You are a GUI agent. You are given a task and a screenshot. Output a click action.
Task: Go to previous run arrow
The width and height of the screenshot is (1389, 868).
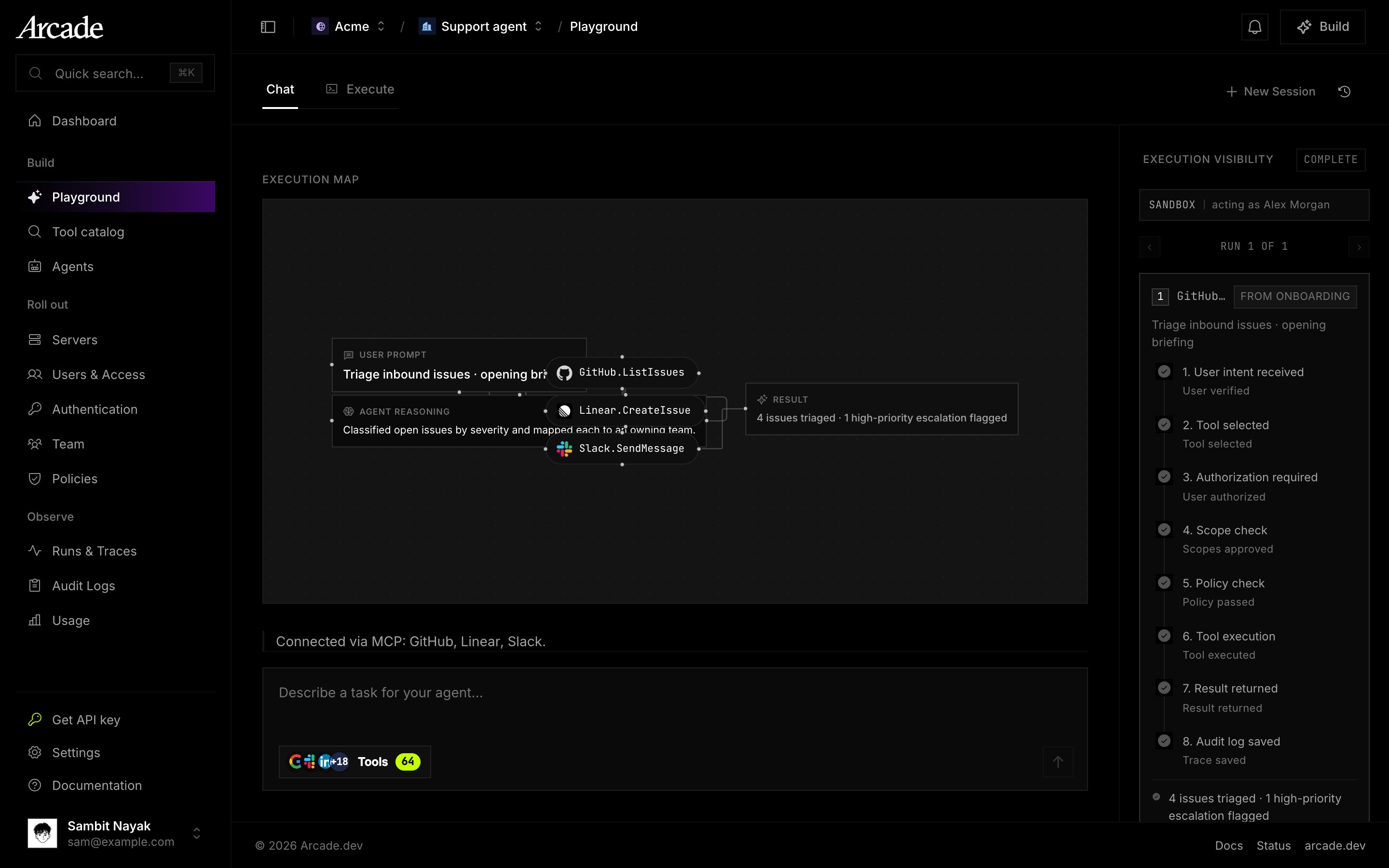point(1150,247)
